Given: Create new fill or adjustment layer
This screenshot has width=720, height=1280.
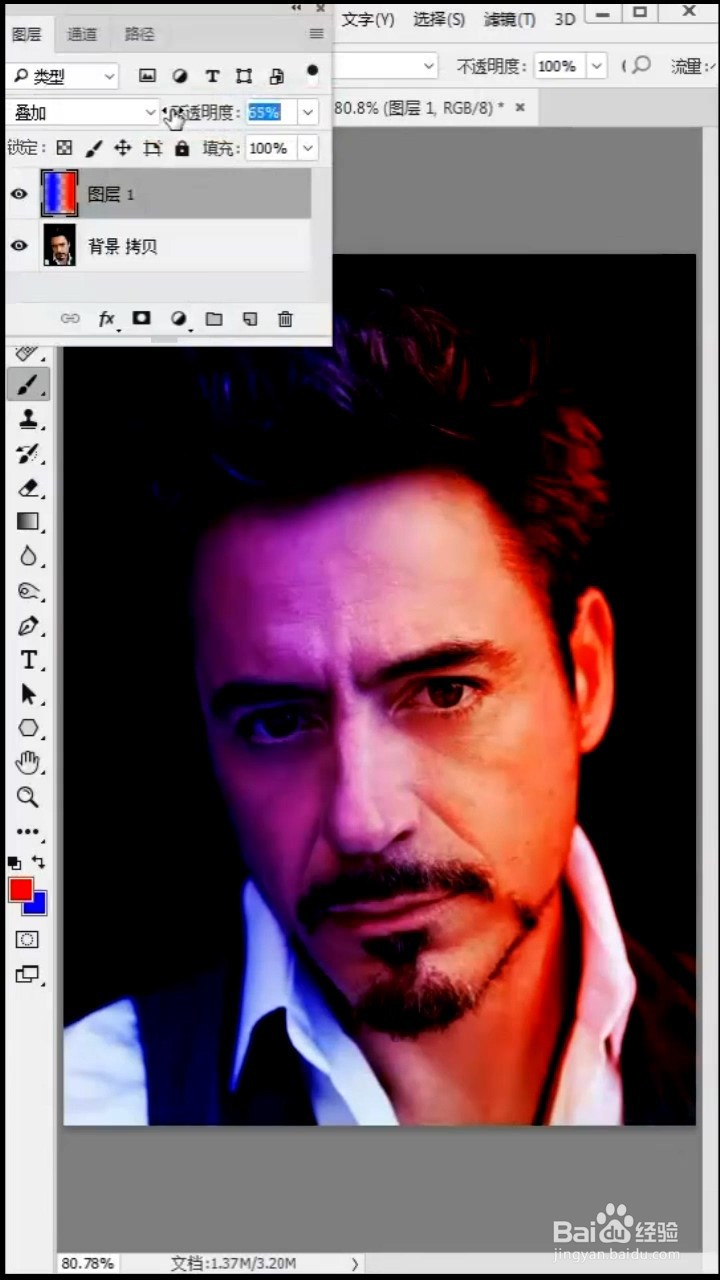Looking at the screenshot, I should coord(179,319).
